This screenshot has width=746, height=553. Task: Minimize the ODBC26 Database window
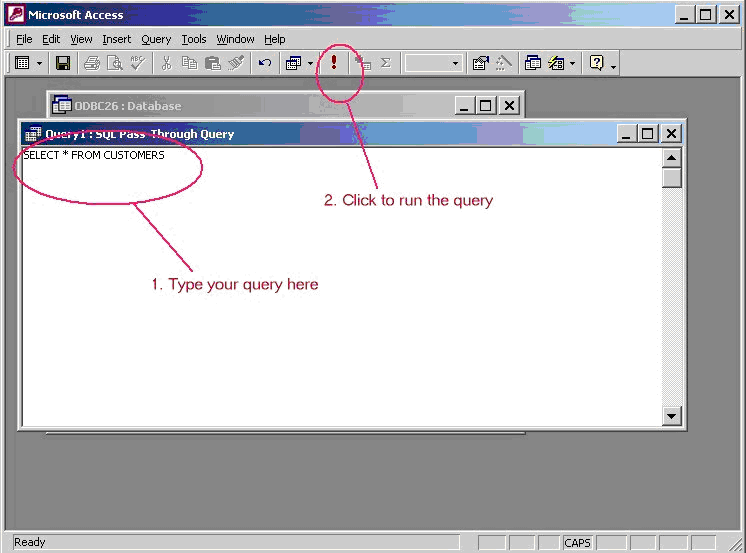click(x=464, y=105)
